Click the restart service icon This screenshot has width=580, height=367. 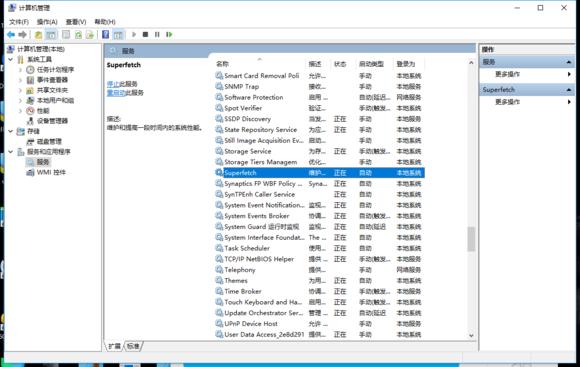(x=169, y=34)
